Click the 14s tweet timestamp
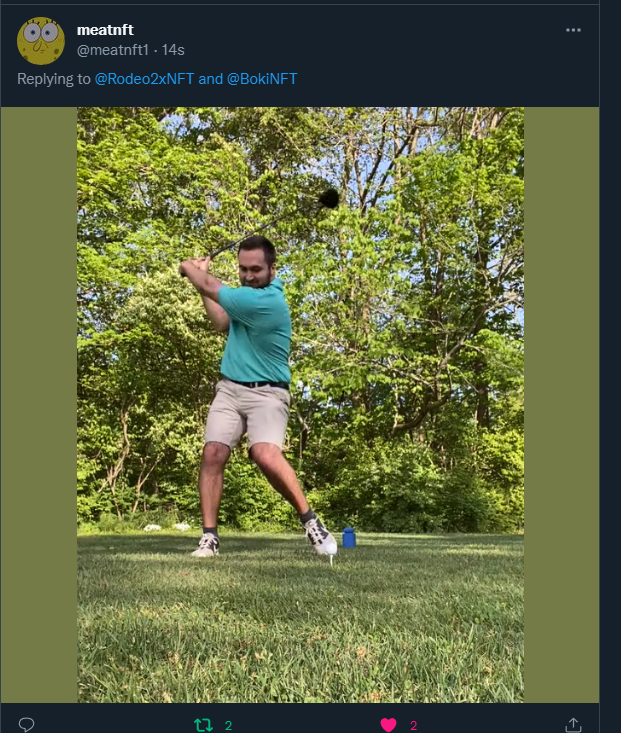 (x=173, y=50)
